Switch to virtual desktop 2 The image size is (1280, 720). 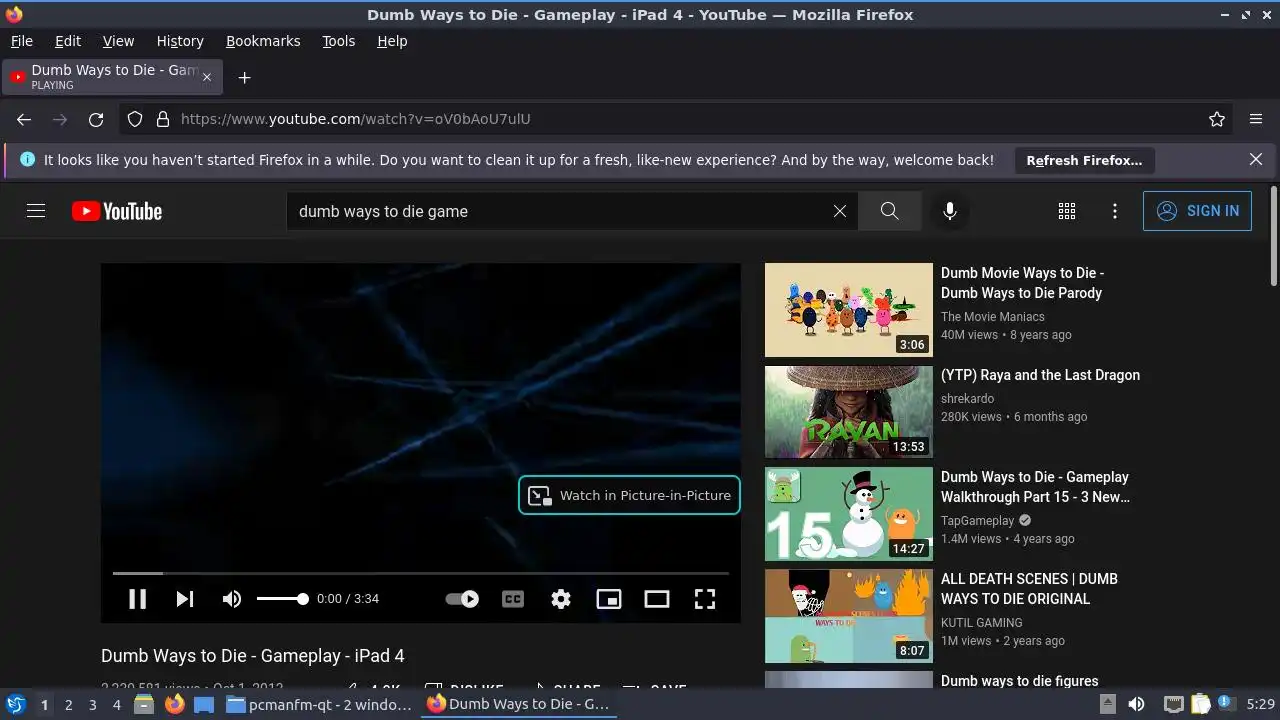tap(68, 705)
